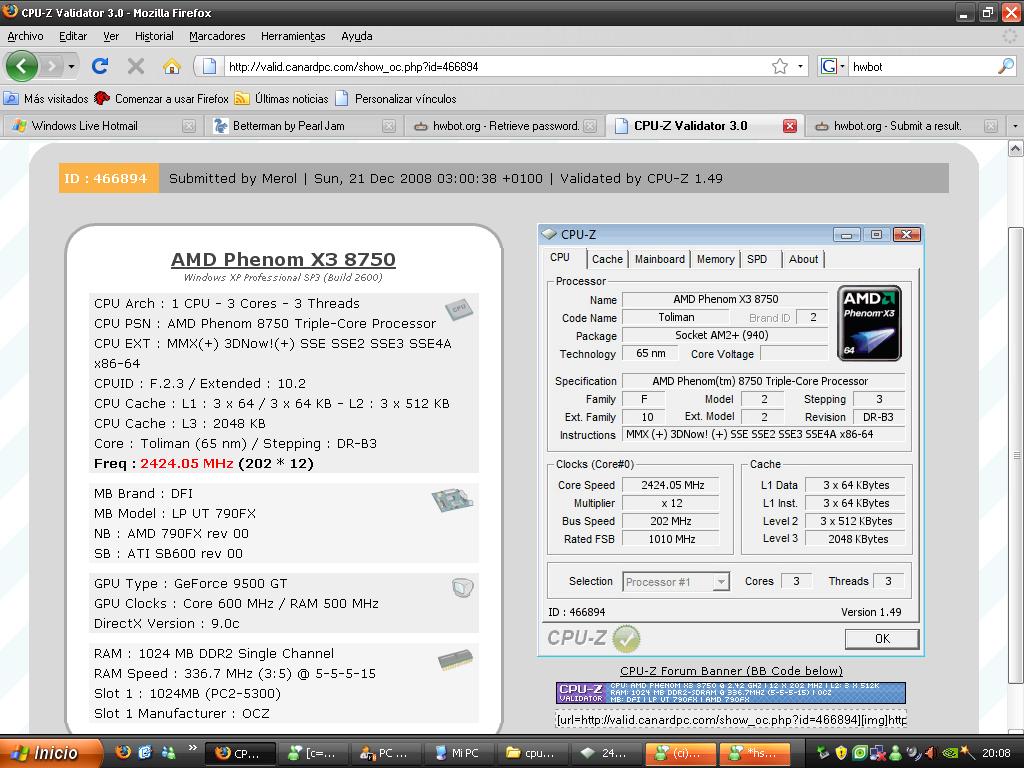Click the Stop loading X icon

[x=136, y=66]
